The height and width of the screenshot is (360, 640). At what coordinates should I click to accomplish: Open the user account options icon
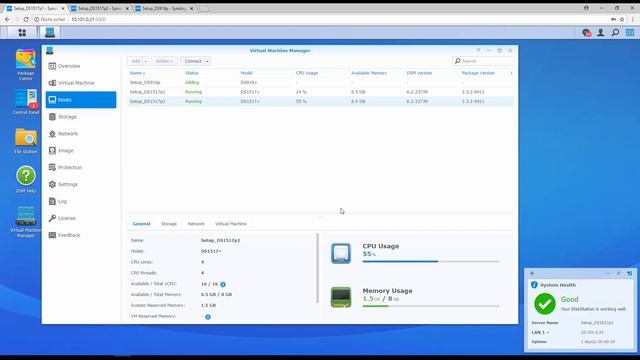point(600,33)
